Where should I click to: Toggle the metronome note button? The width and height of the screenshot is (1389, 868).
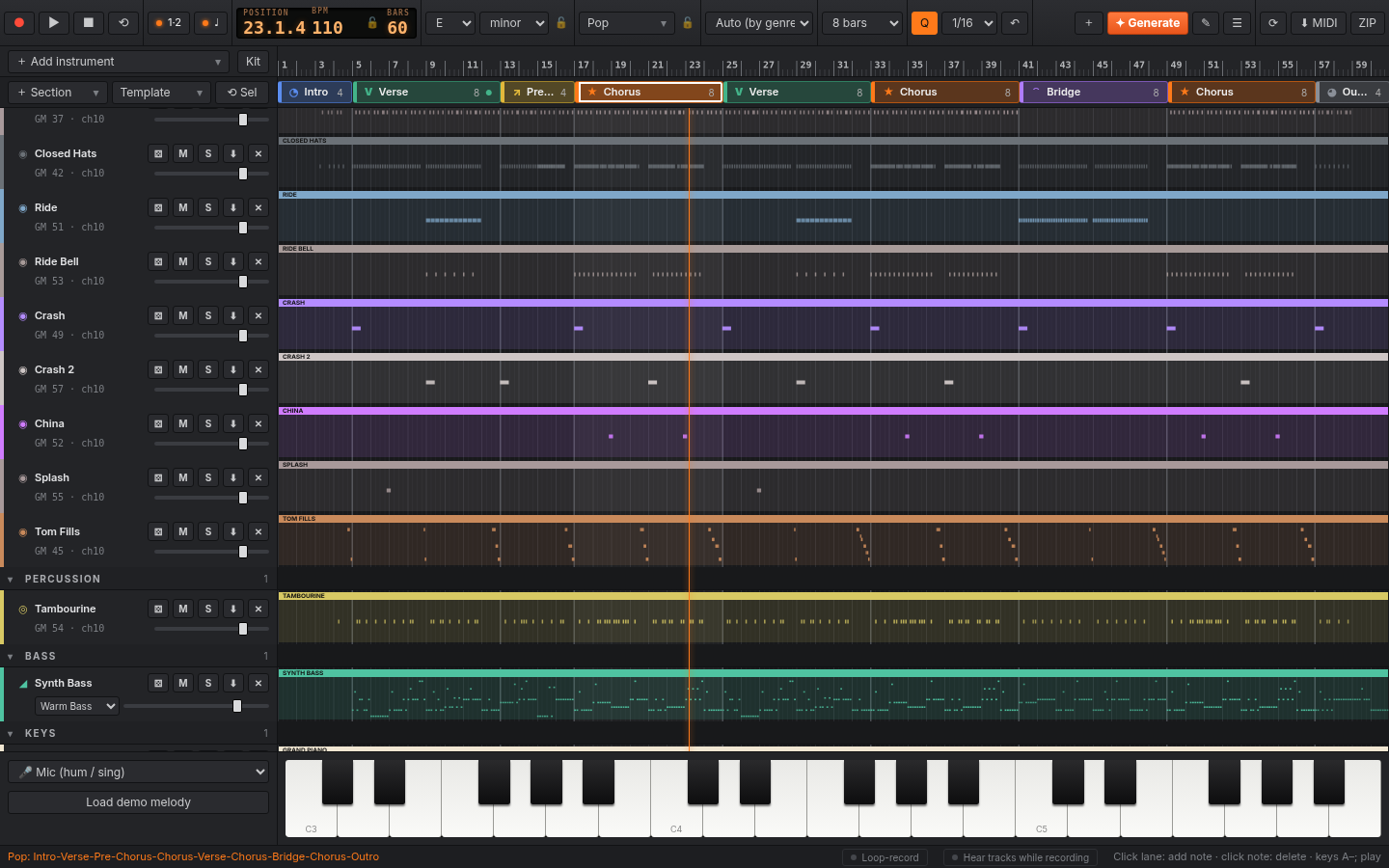click(x=210, y=22)
